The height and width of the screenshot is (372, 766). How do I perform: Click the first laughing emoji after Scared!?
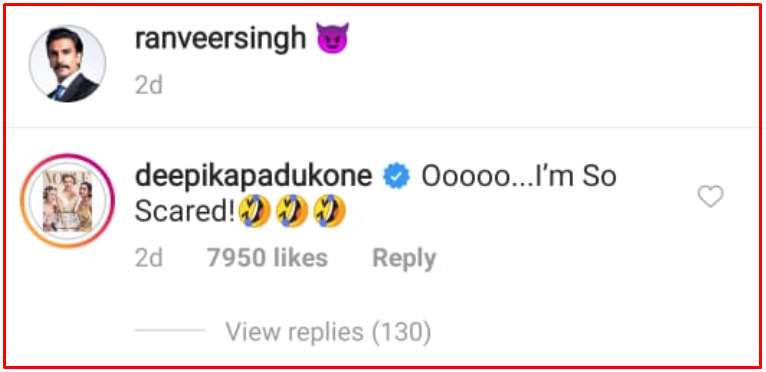point(254,212)
